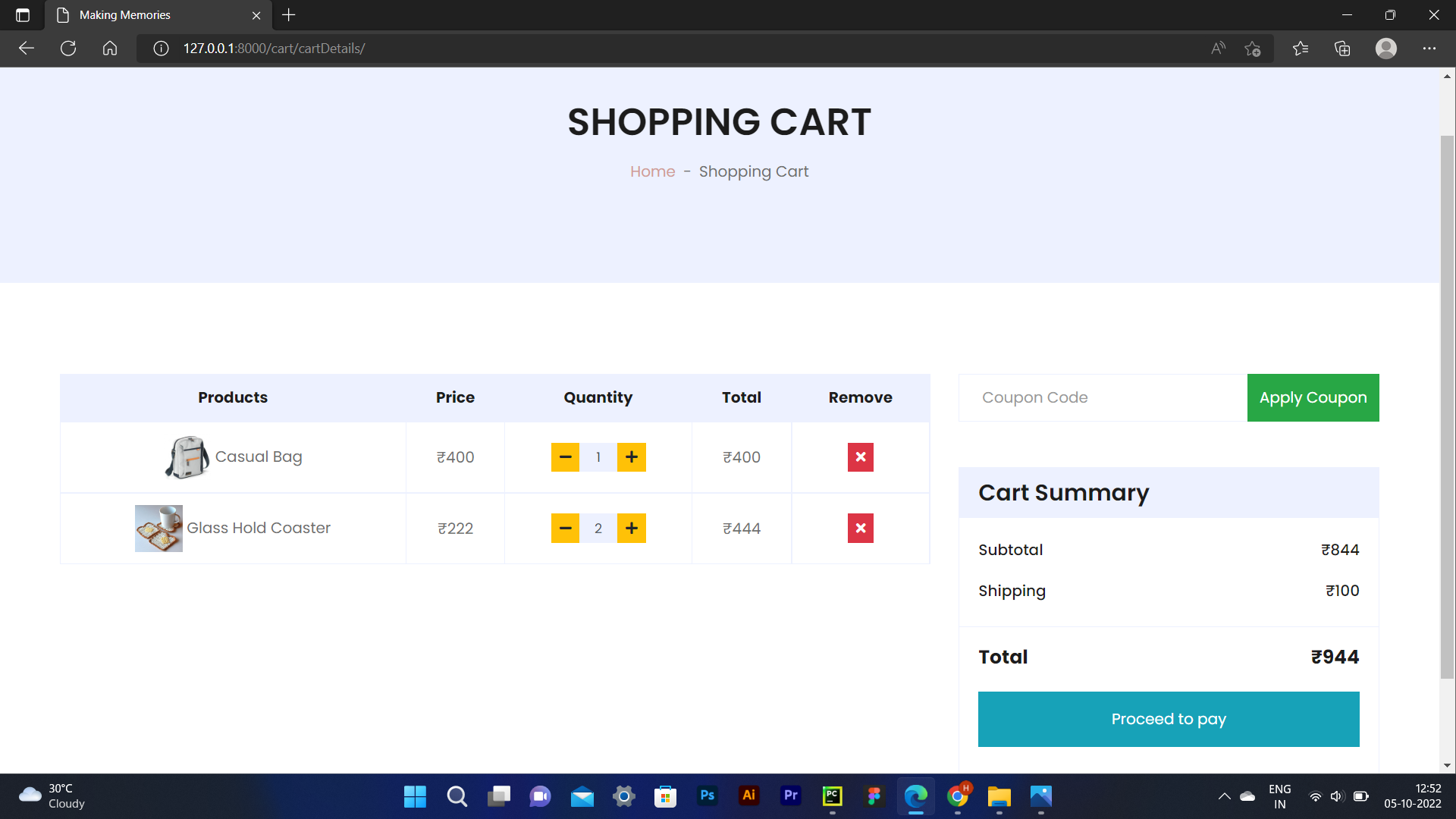Launch Photoshop from the taskbar
This screenshot has height=819, width=1456.
707,795
